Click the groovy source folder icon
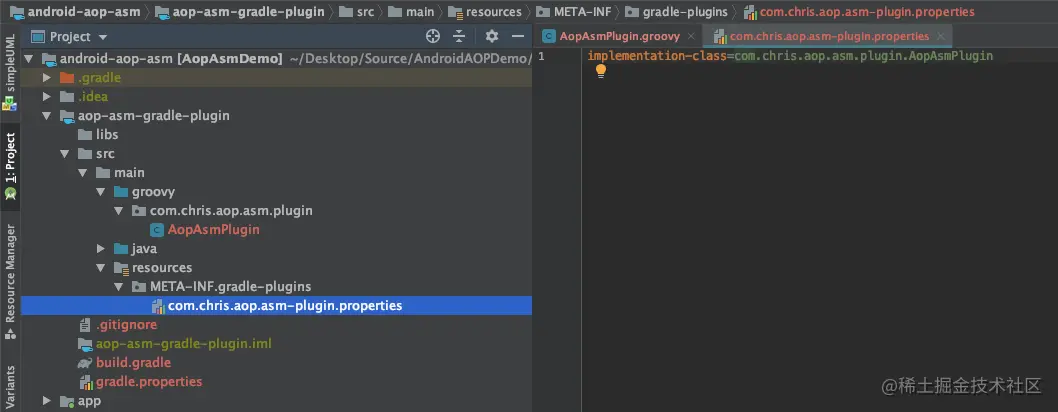The width and height of the screenshot is (1058, 412). pos(121,192)
